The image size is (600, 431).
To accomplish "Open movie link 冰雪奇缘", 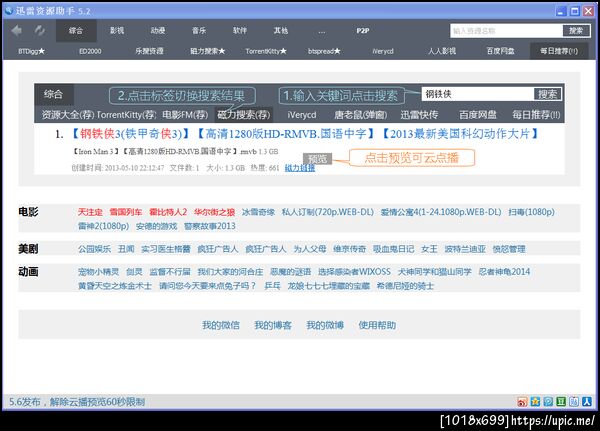I will click(x=258, y=212).
